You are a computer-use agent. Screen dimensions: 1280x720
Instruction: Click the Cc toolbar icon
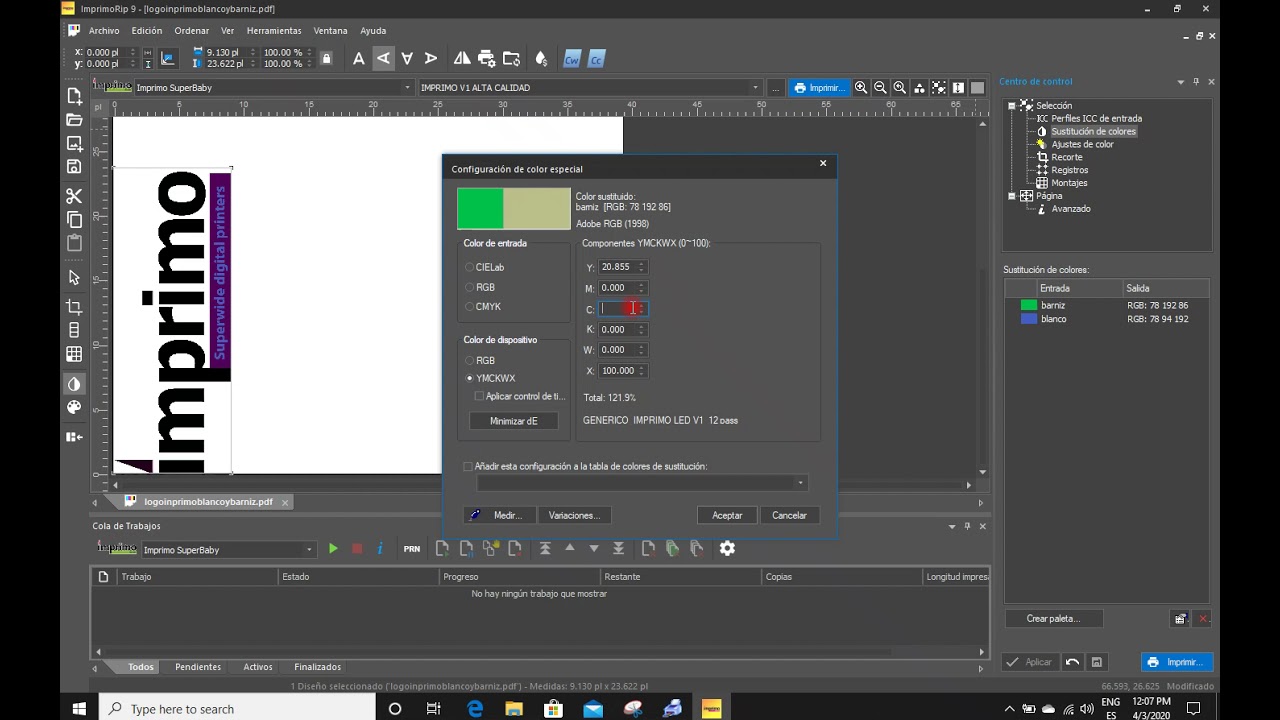click(x=596, y=59)
